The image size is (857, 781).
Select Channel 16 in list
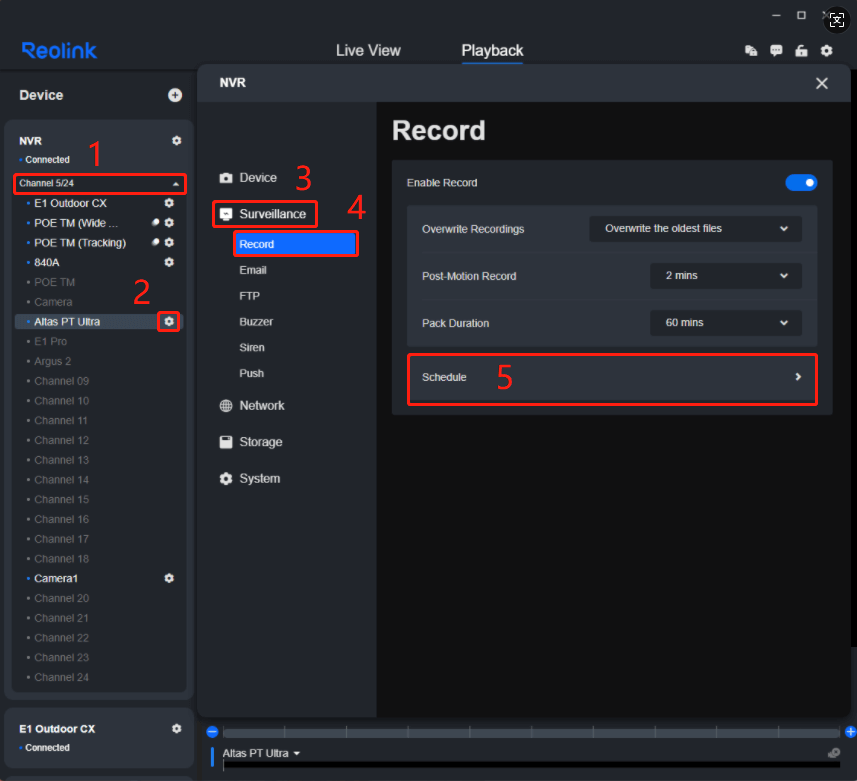coord(61,519)
